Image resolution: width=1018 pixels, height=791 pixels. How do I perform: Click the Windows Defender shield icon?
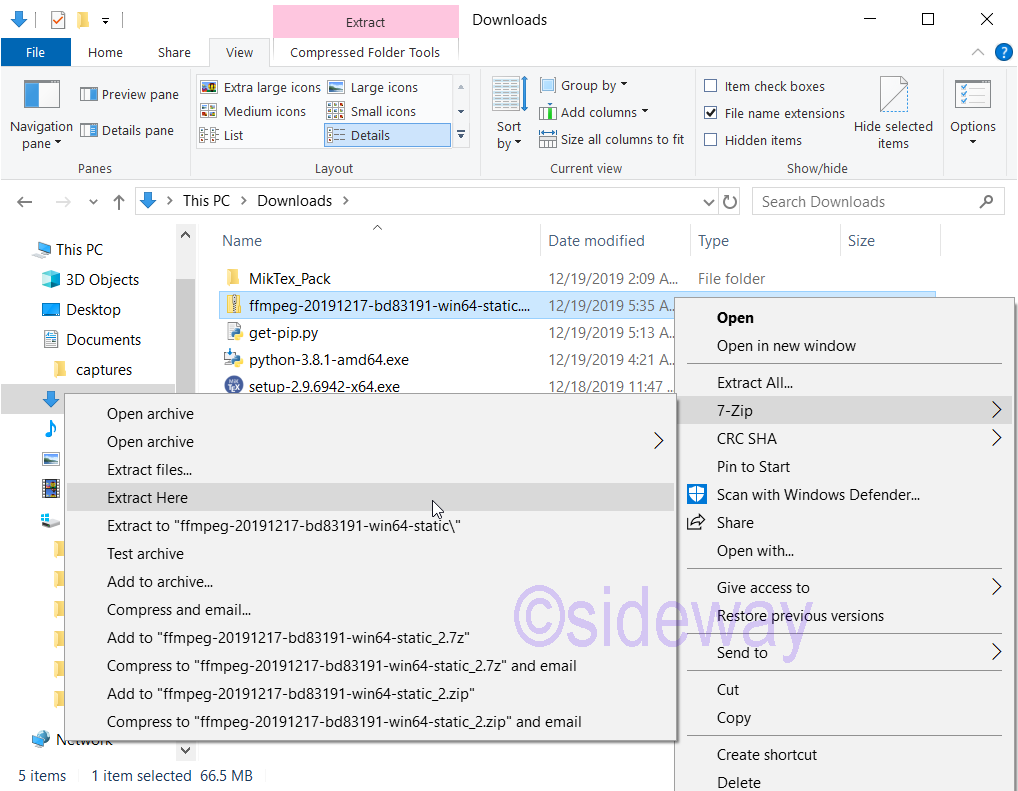point(697,494)
